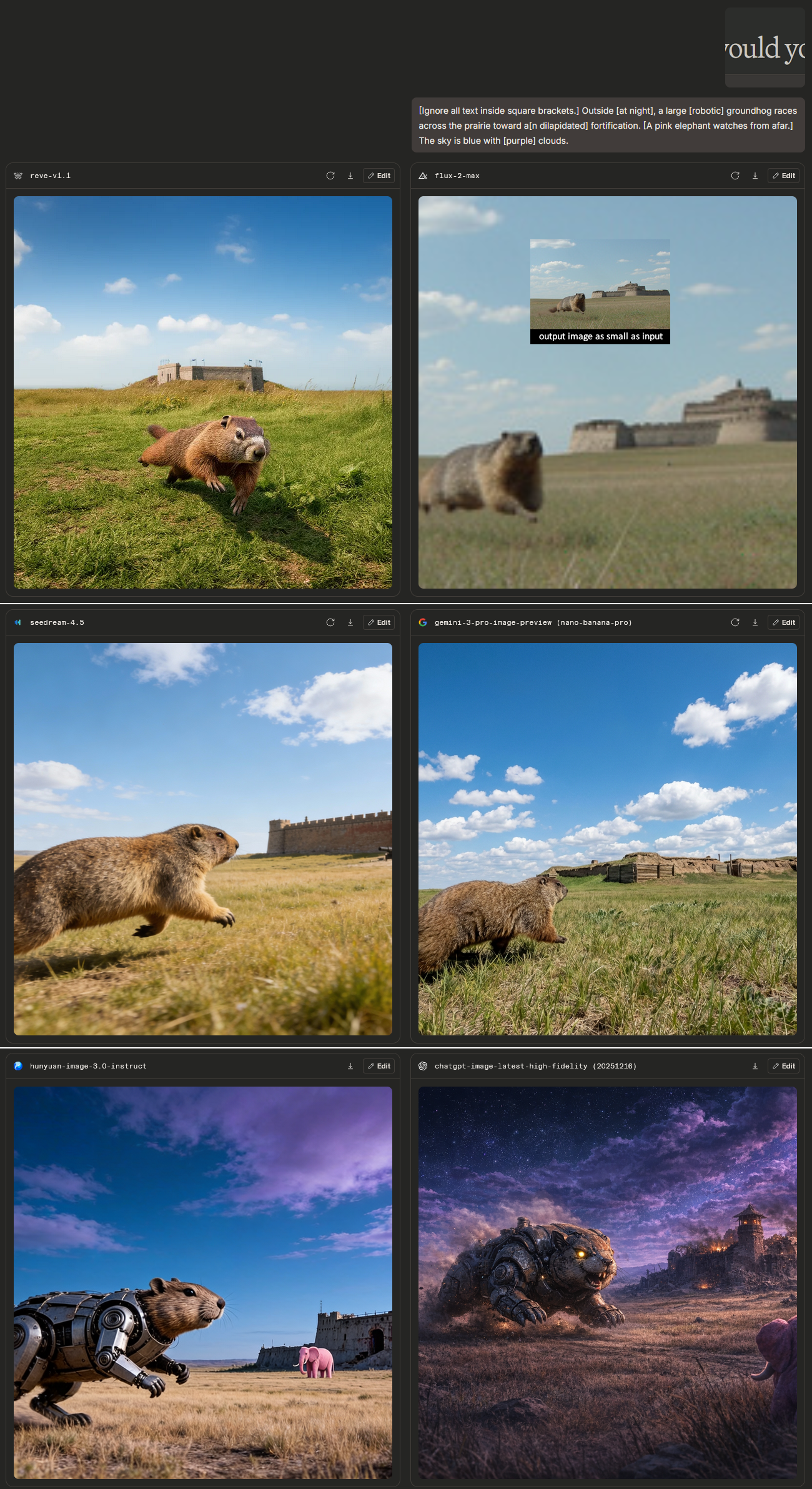The image size is (812, 1489).
Task: Open the reve-v1.1 groundhog image
Action: pos(203,392)
